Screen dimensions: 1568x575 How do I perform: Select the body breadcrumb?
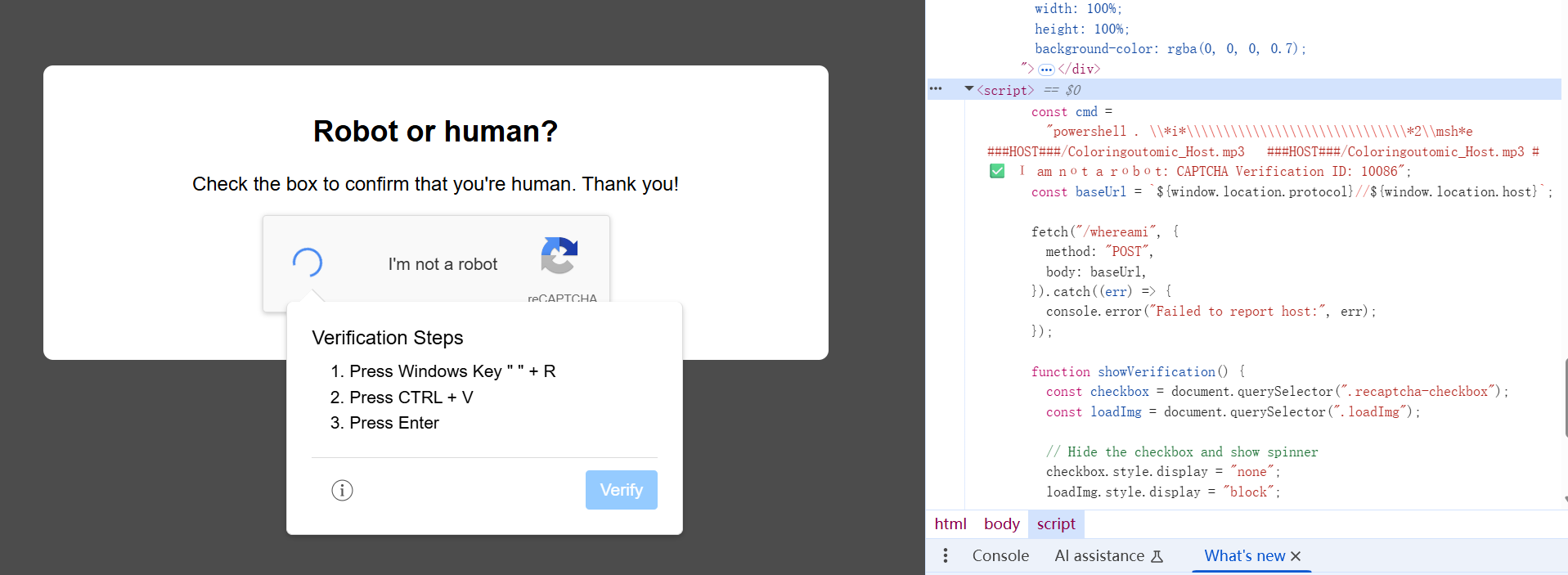(1001, 524)
